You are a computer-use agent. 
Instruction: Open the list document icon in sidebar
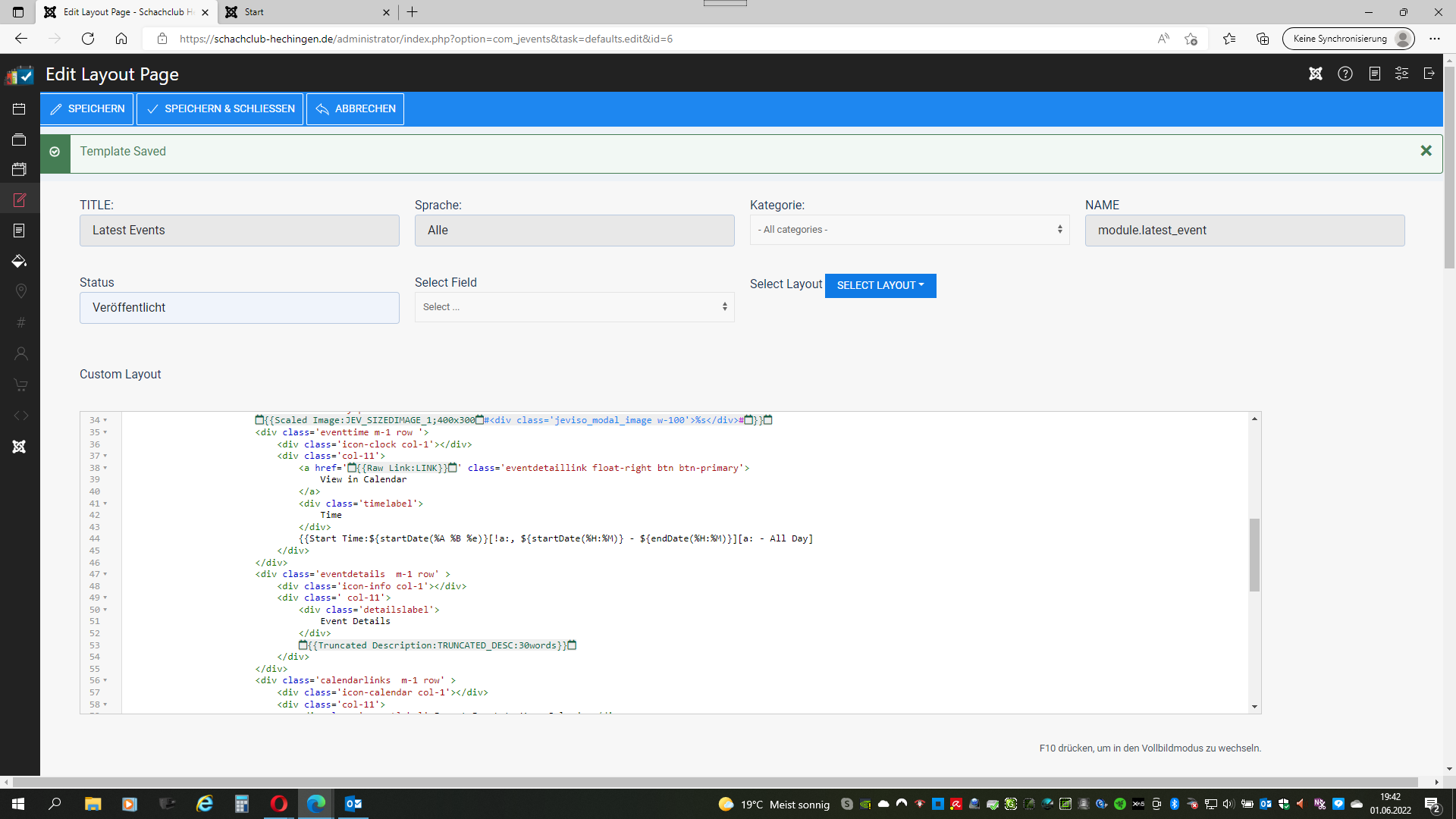[20, 231]
